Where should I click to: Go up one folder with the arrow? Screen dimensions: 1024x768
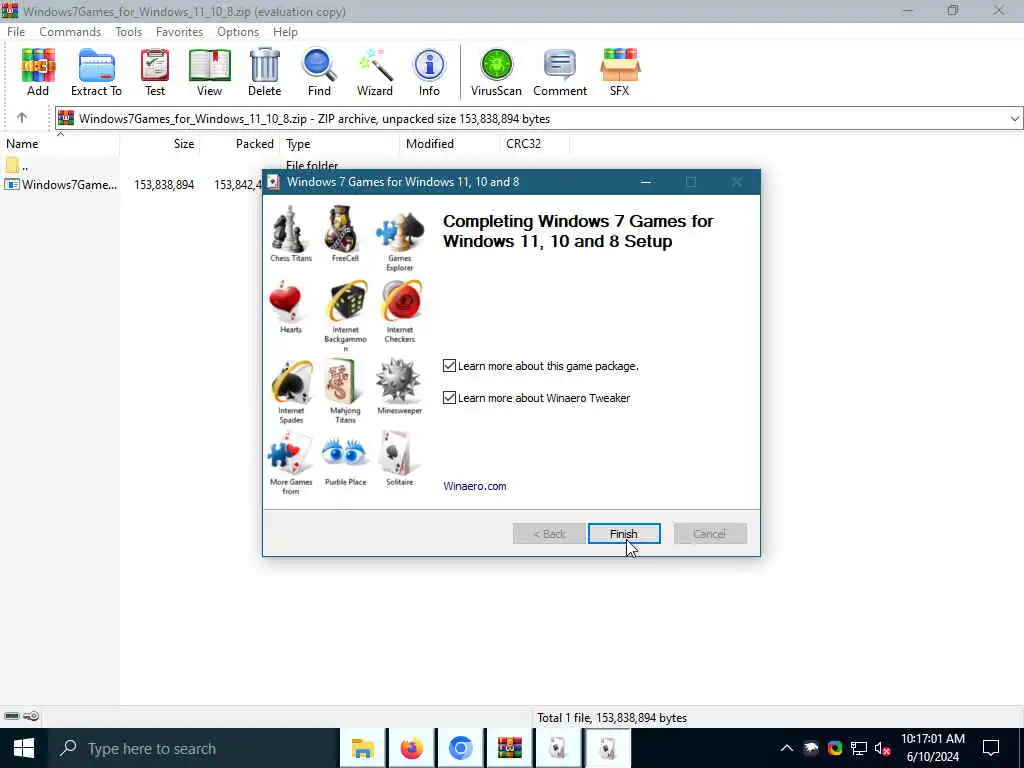22,118
